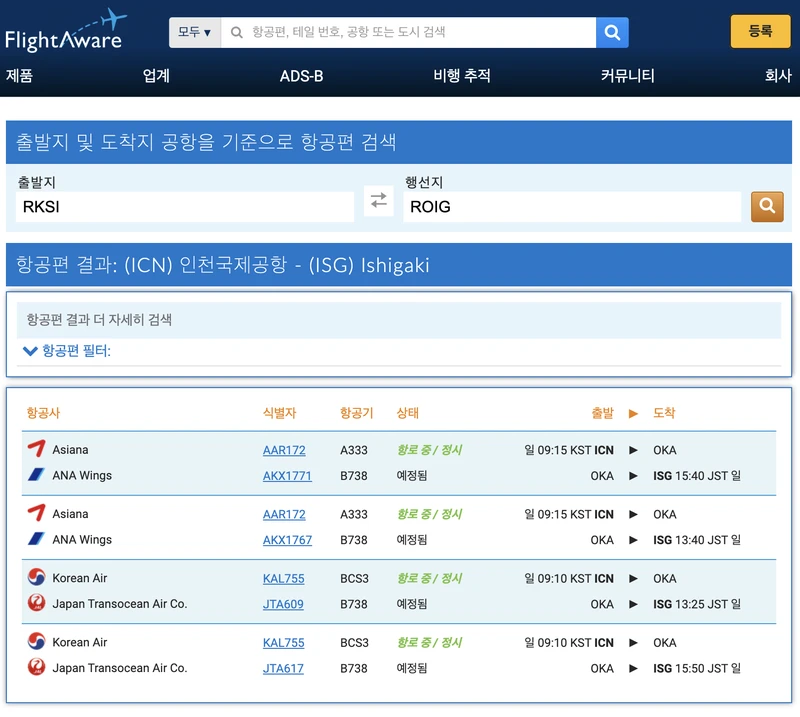
Task: Click the blue magnifier search button in header
Action: (x=612, y=33)
